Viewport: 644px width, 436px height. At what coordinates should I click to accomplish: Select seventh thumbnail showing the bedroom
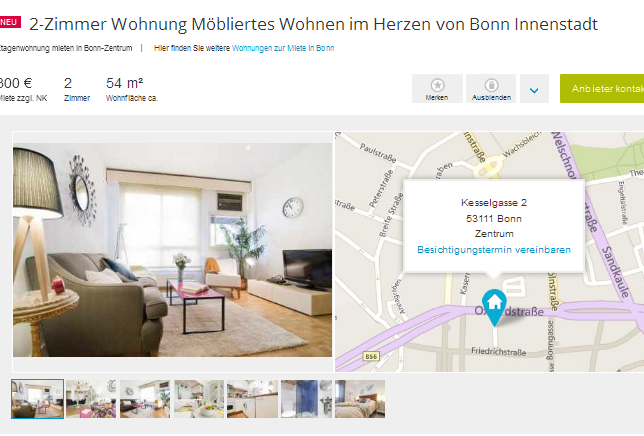tap(360, 399)
